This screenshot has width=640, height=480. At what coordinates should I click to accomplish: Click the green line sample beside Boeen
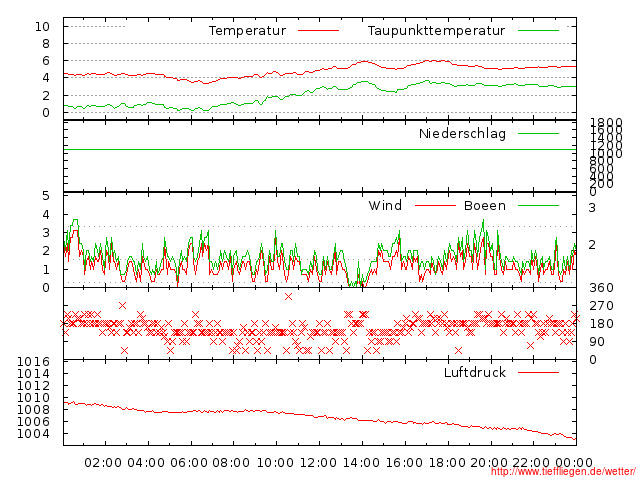pos(538,205)
